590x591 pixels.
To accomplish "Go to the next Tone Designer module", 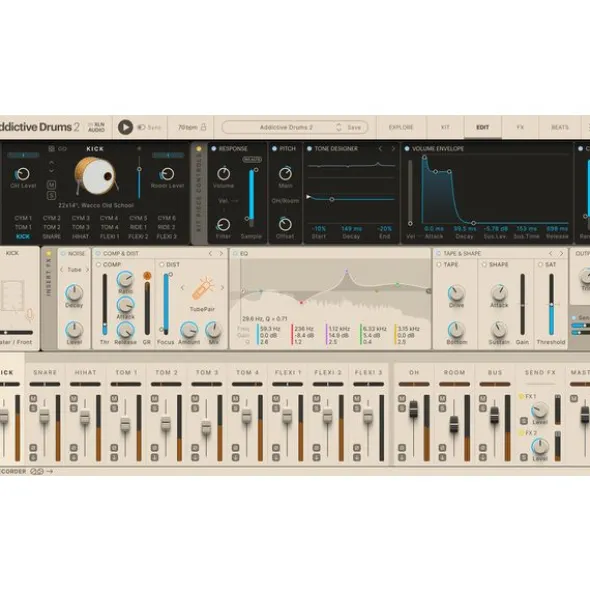I will tap(393, 149).
